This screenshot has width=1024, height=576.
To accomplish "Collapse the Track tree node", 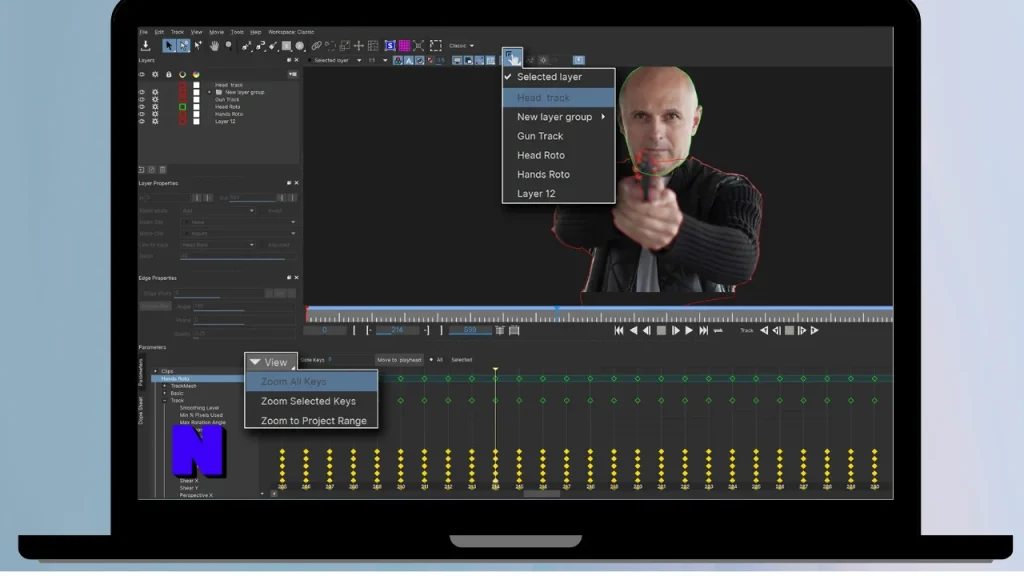I will [165, 400].
